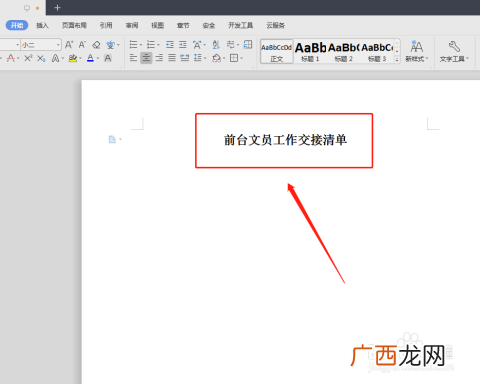This screenshot has height=384, width=480.
Task: Apply the 标题 3 style
Action: pos(377,51)
